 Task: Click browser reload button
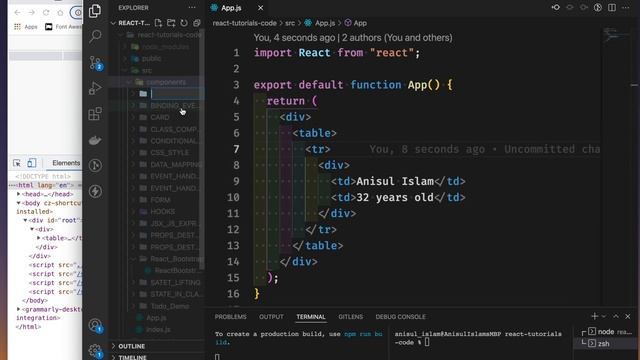pos(46,13)
